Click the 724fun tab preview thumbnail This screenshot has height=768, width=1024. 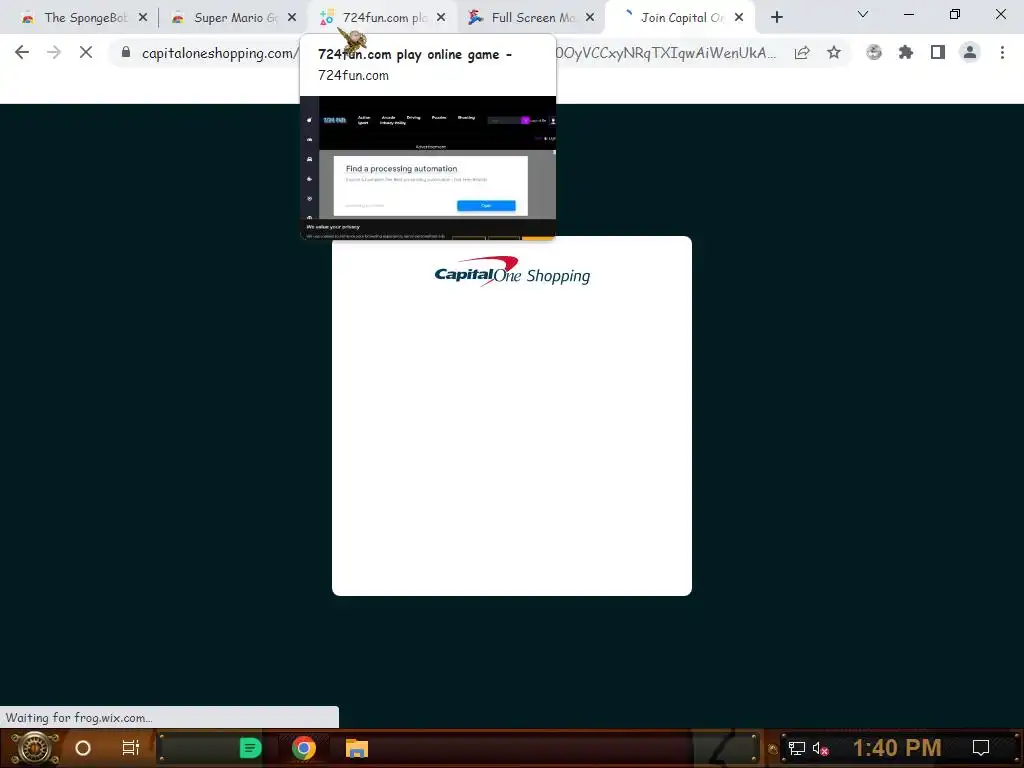(428, 168)
